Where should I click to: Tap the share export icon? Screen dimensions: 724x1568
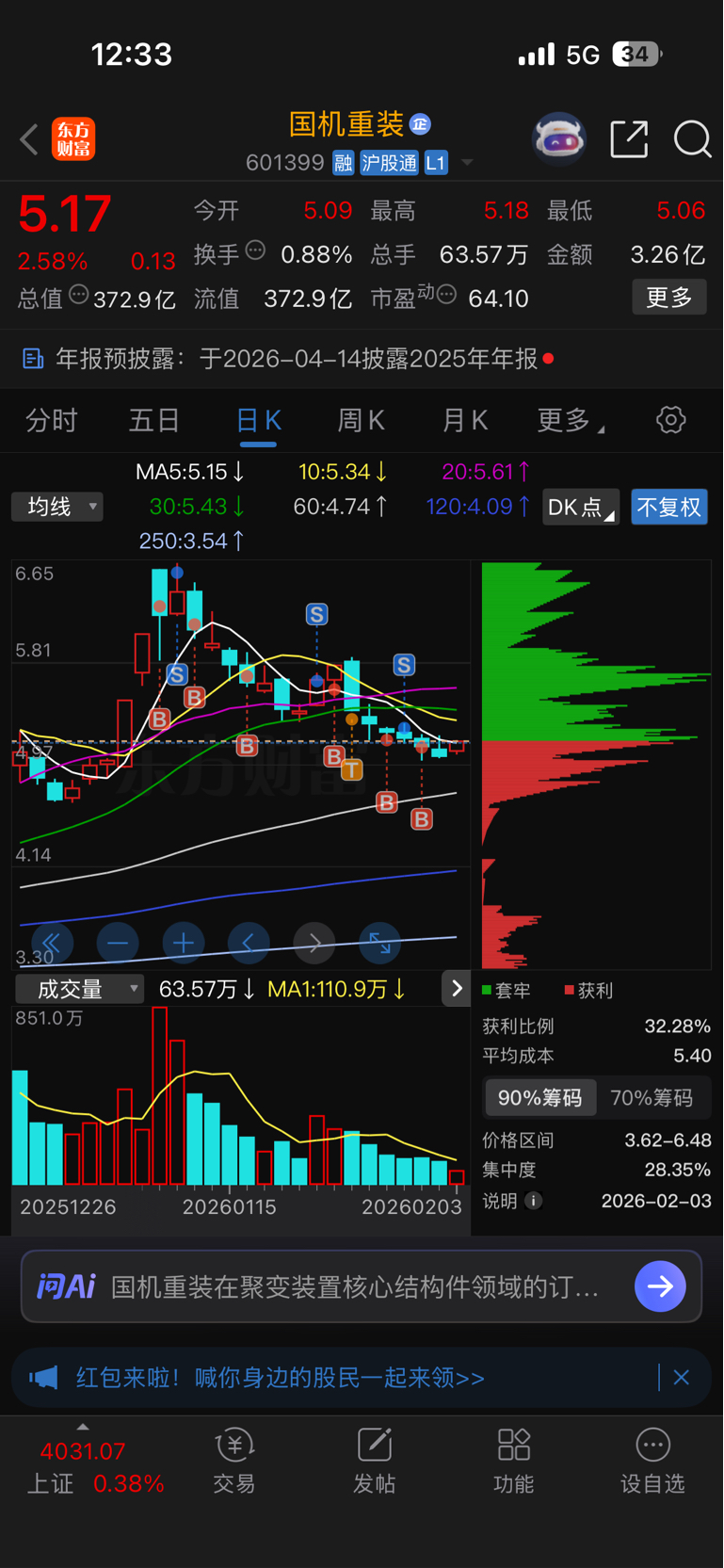click(629, 139)
